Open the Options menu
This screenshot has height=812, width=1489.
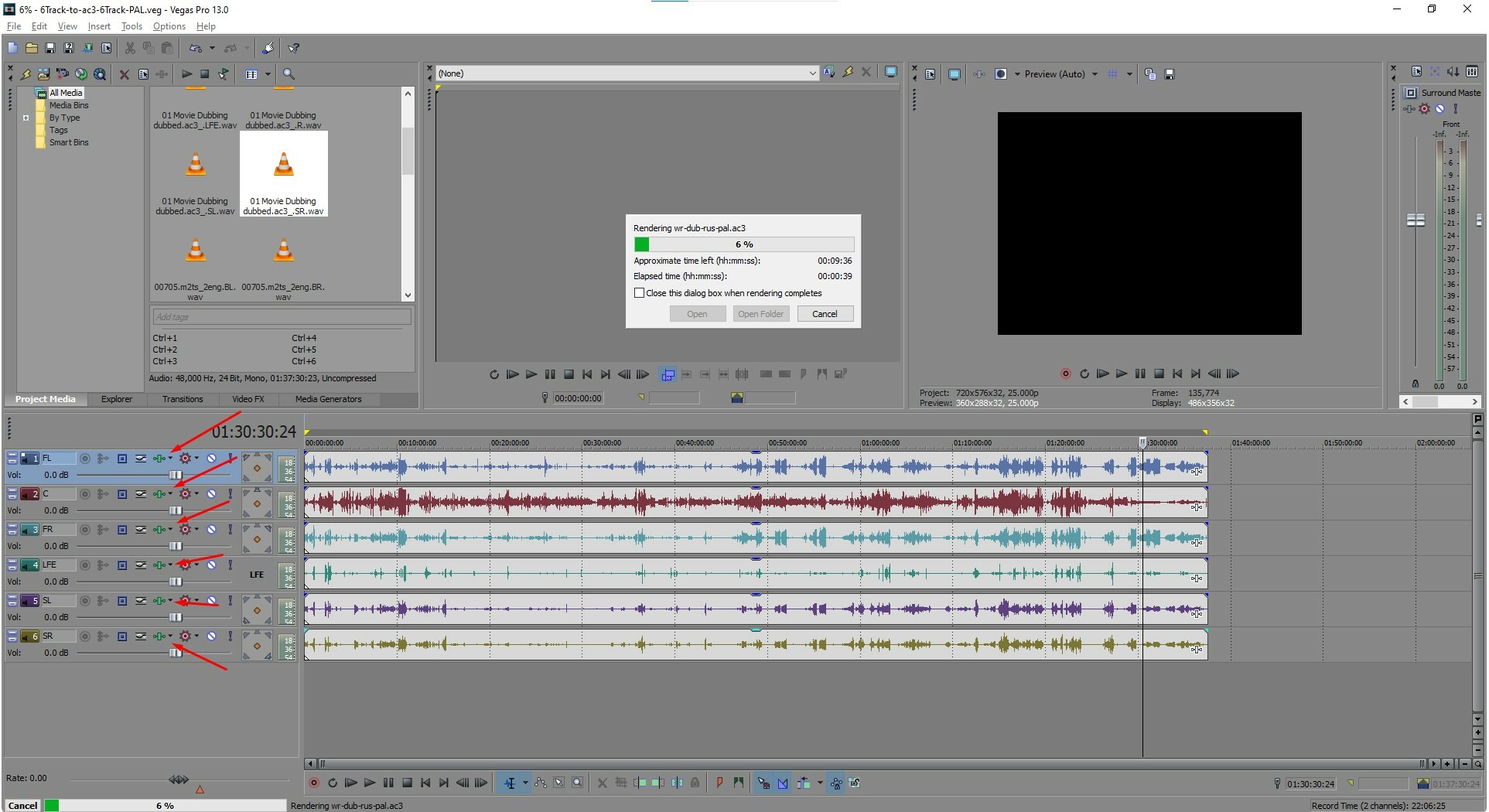tap(169, 26)
